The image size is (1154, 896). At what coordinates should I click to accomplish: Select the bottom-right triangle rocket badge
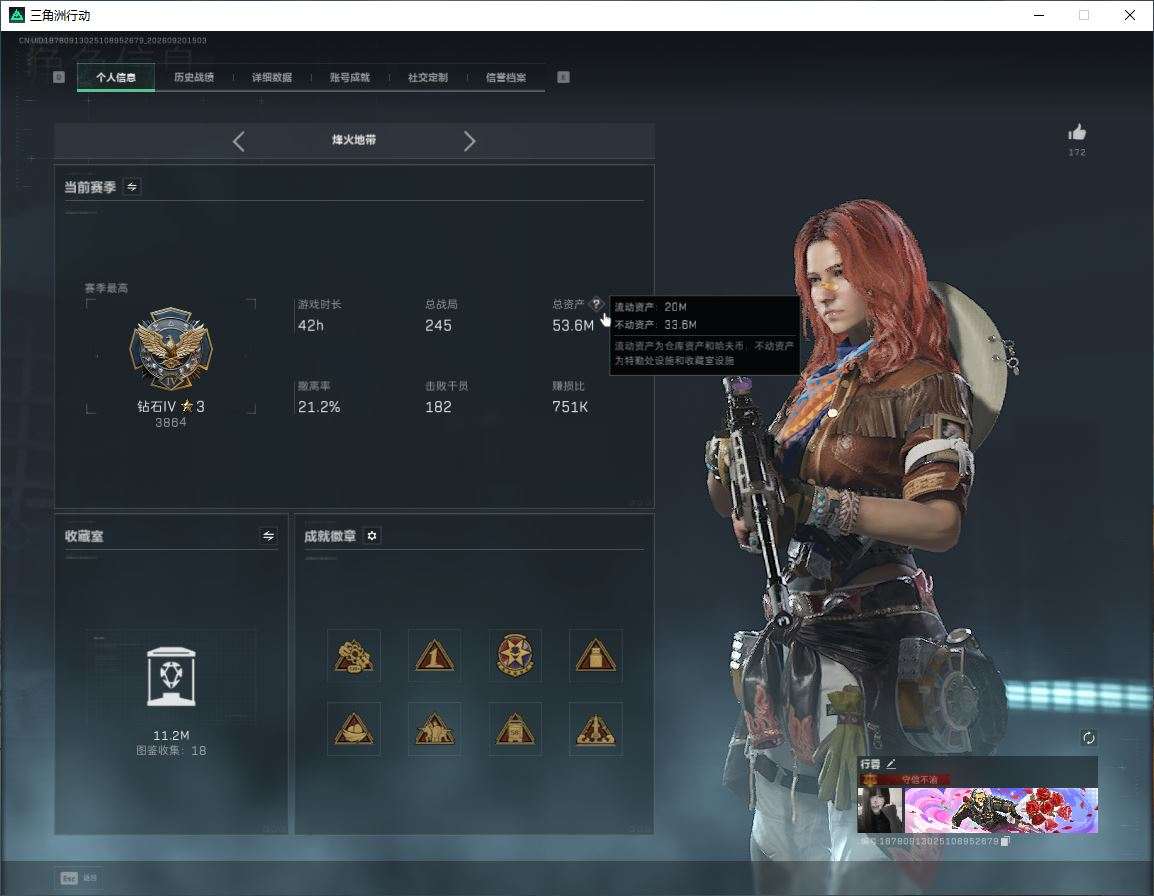click(x=596, y=729)
